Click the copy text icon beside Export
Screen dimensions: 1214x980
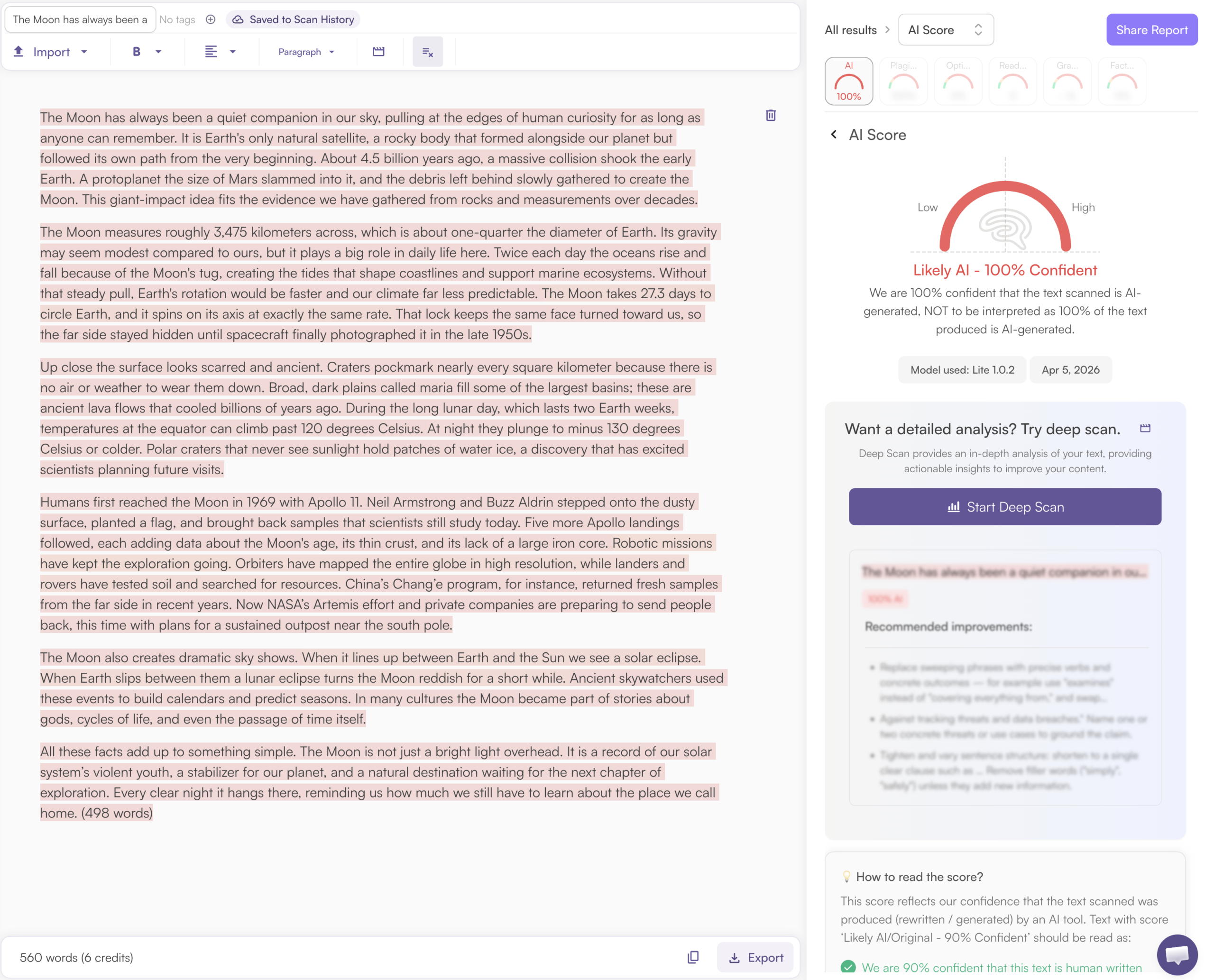tap(693, 957)
